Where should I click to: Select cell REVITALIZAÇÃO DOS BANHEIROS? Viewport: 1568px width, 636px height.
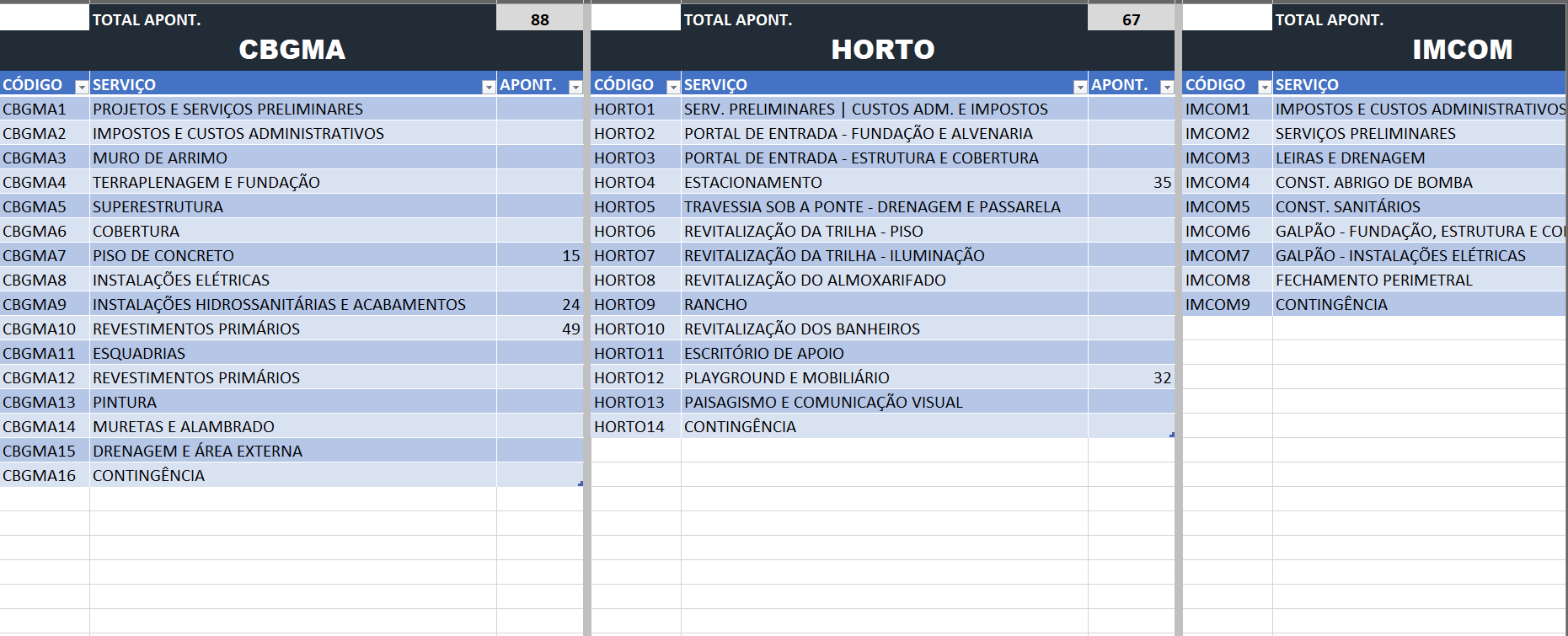(x=885, y=329)
